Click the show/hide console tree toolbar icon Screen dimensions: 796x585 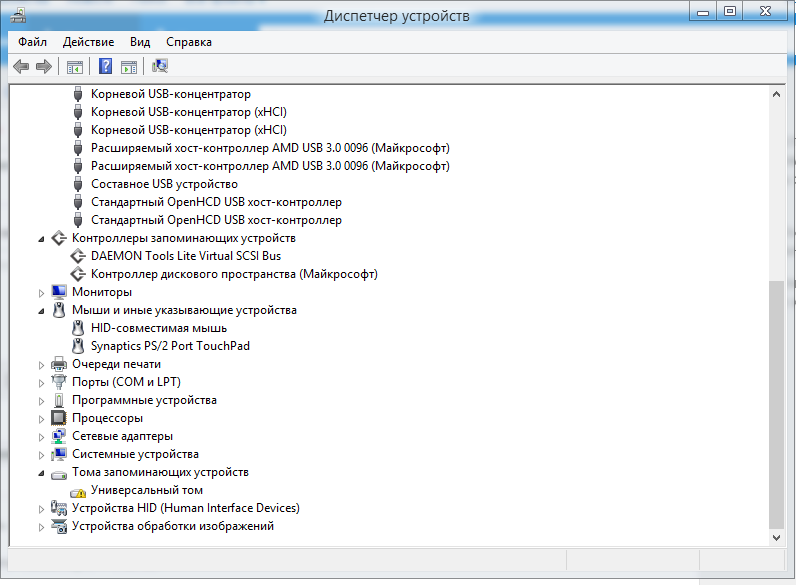(x=75, y=67)
